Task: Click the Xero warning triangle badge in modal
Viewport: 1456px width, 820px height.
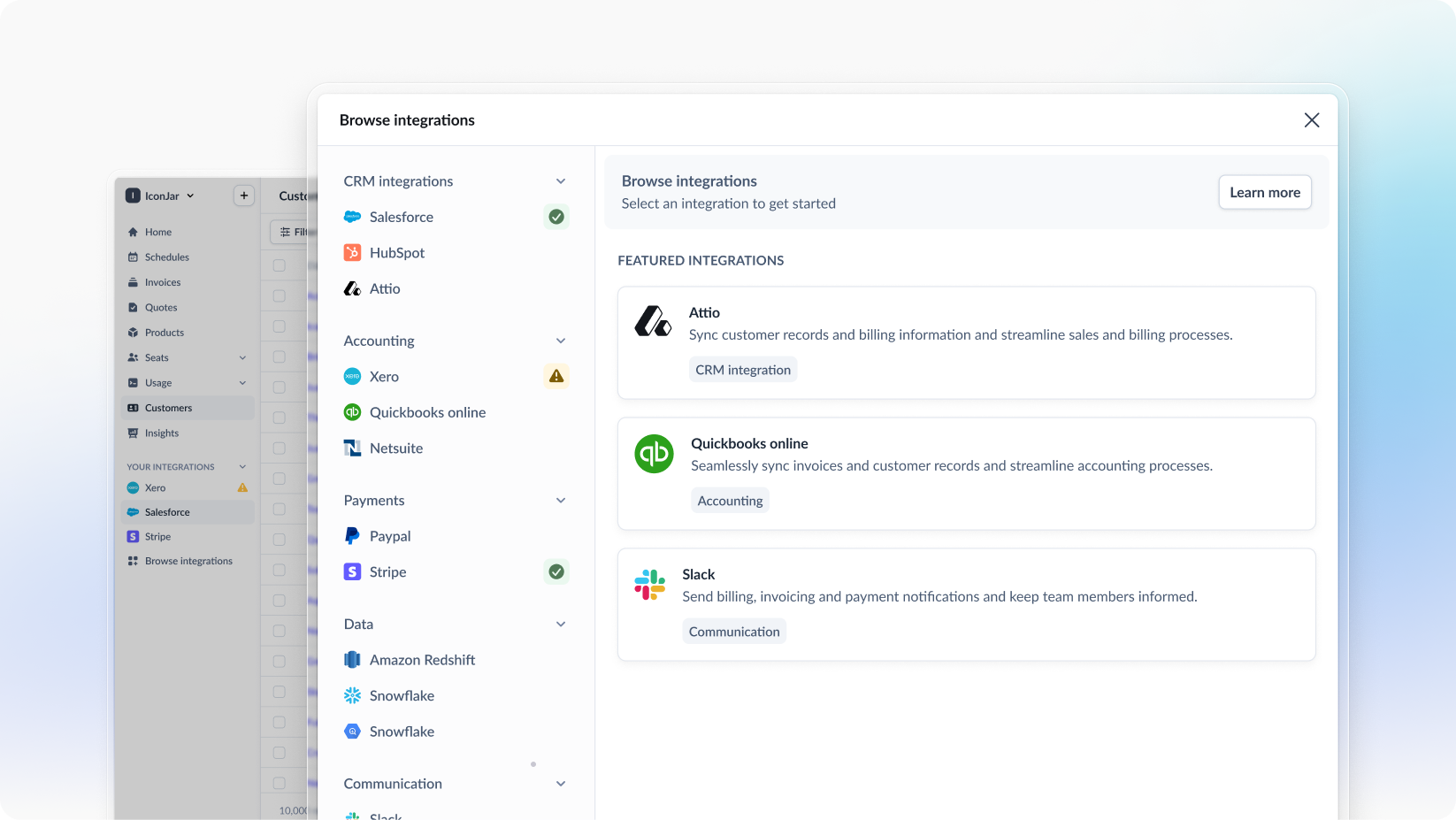Action: (x=556, y=376)
